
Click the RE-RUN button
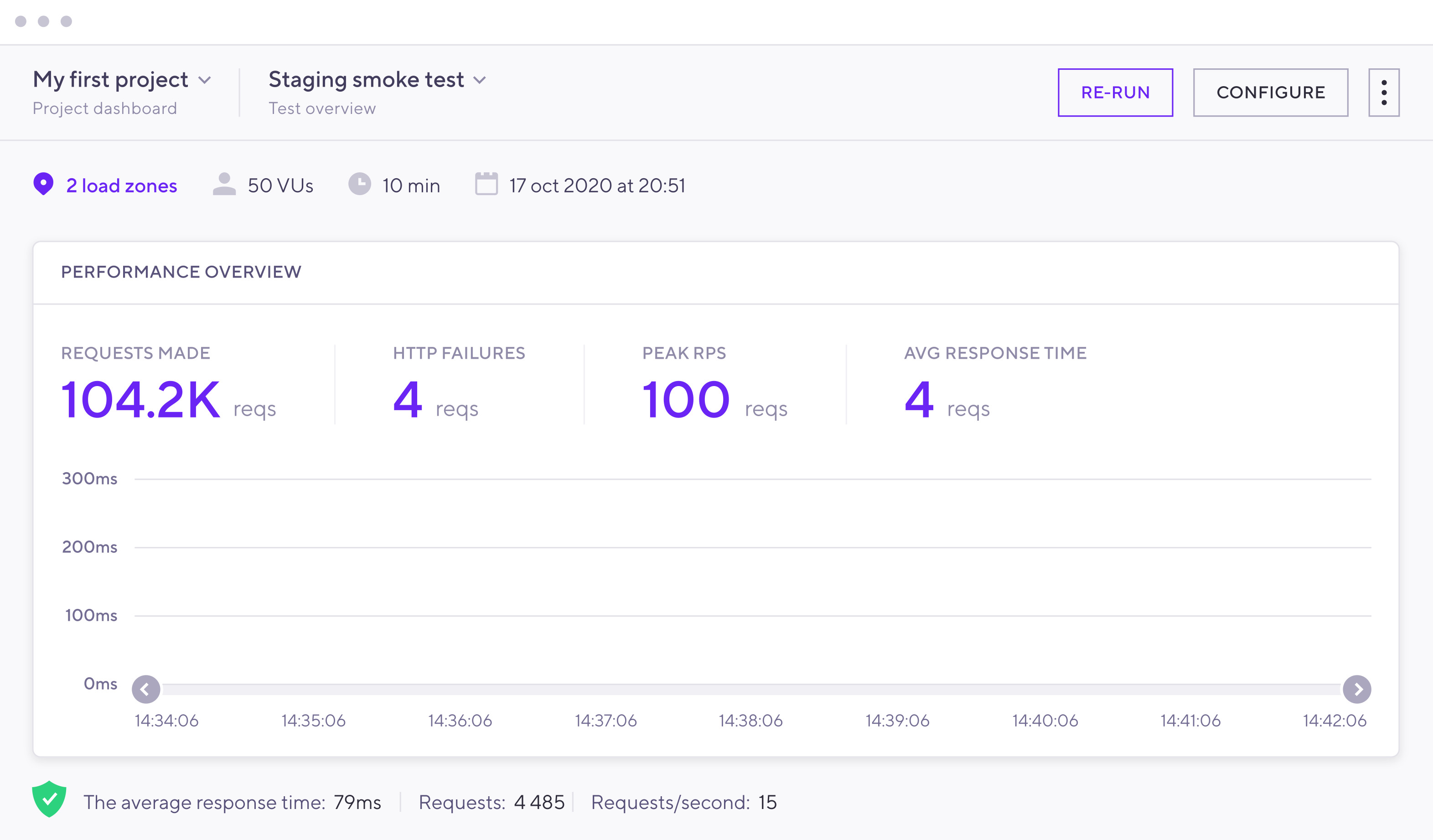tap(1115, 93)
